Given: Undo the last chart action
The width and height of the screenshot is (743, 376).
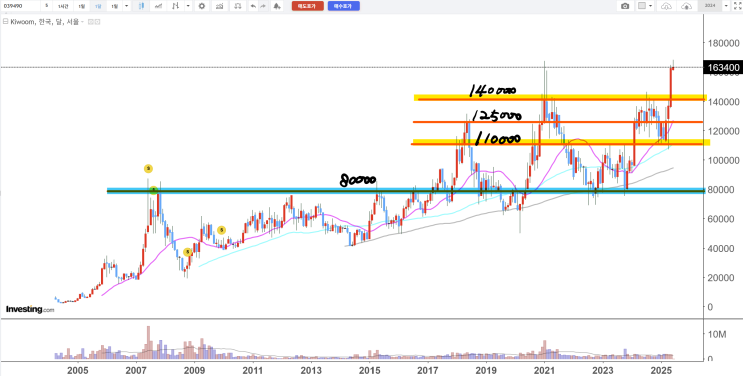Looking at the screenshot, I should [253, 6].
